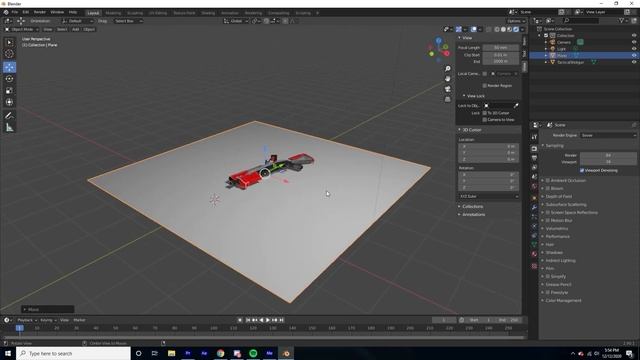This screenshot has width=640, height=360.
Task: Enable Screen Space Reflections checkbox
Action: pyautogui.click(x=548, y=213)
